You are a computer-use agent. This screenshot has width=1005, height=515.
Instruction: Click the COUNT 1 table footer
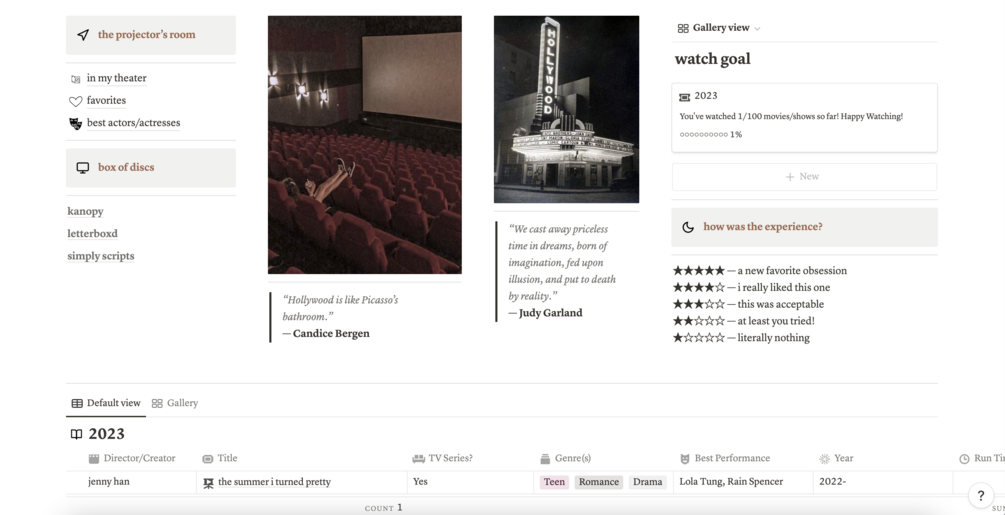383,508
